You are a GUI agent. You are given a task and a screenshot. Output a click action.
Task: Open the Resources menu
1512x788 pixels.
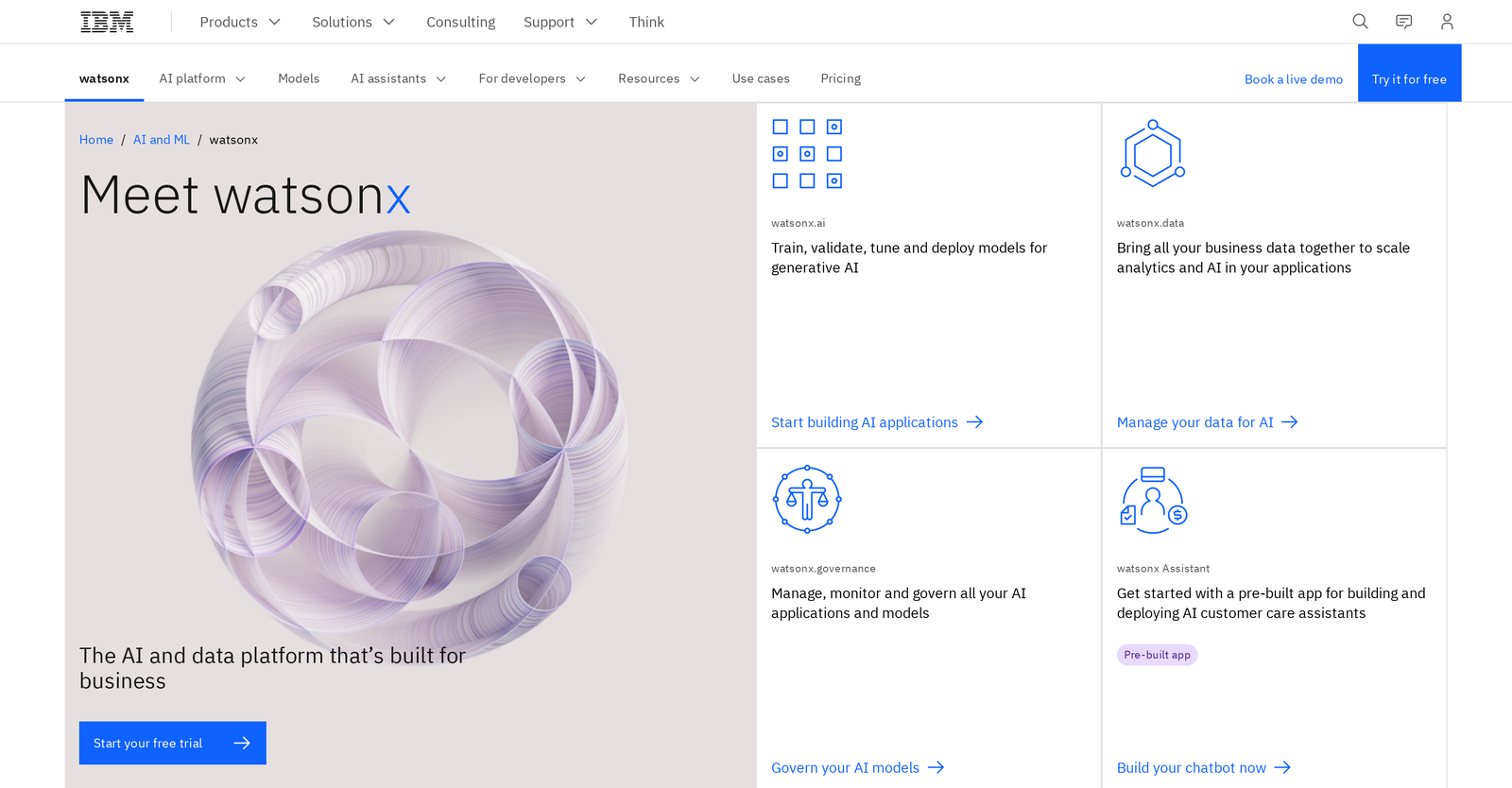coord(659,78)
